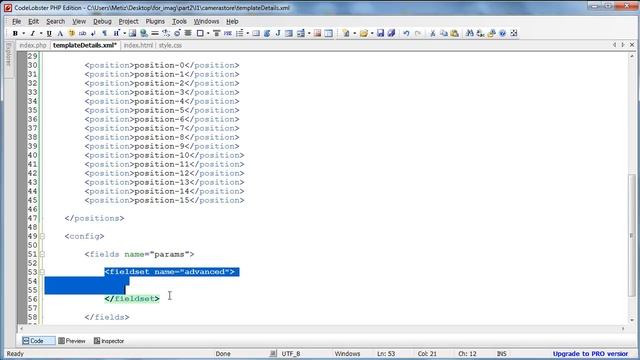Open the Debug menu

click(102, 21)
